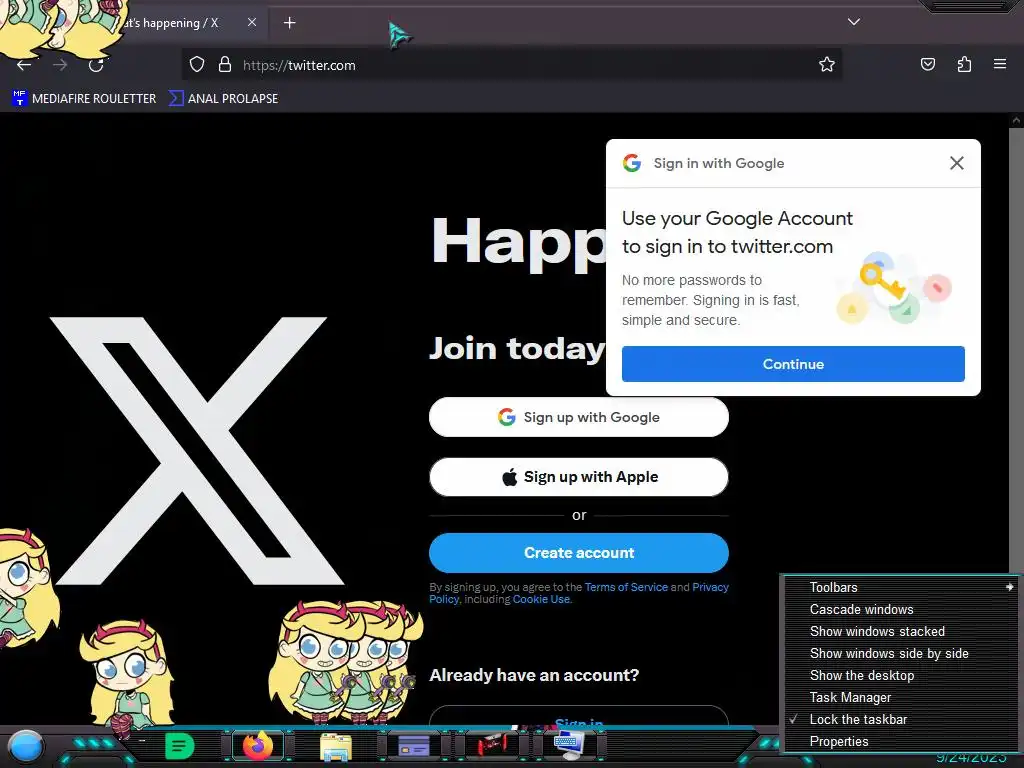Open the Cookie Use link
The height and width of the screenshot is (768, 1024).
pos(541,599)
